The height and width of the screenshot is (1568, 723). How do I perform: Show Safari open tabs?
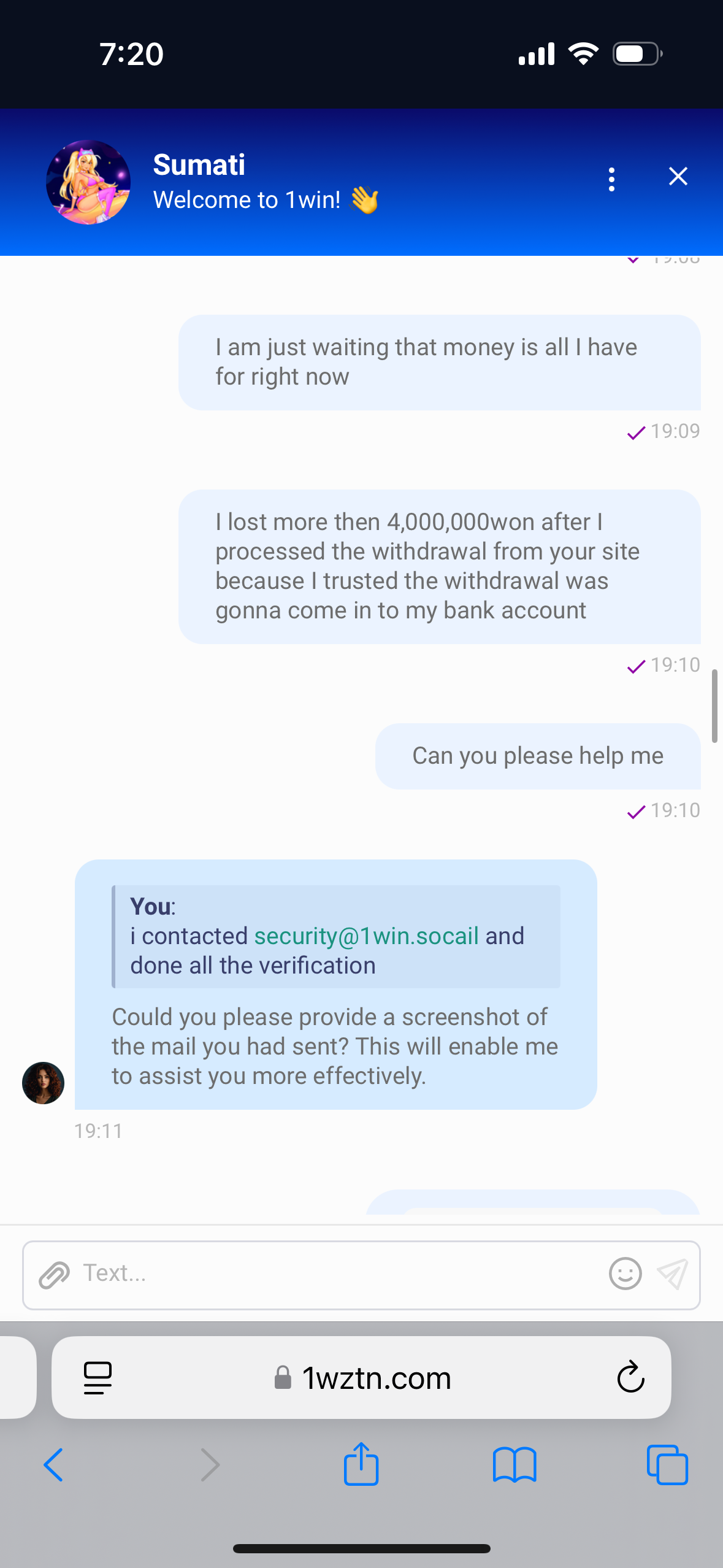667,1465
